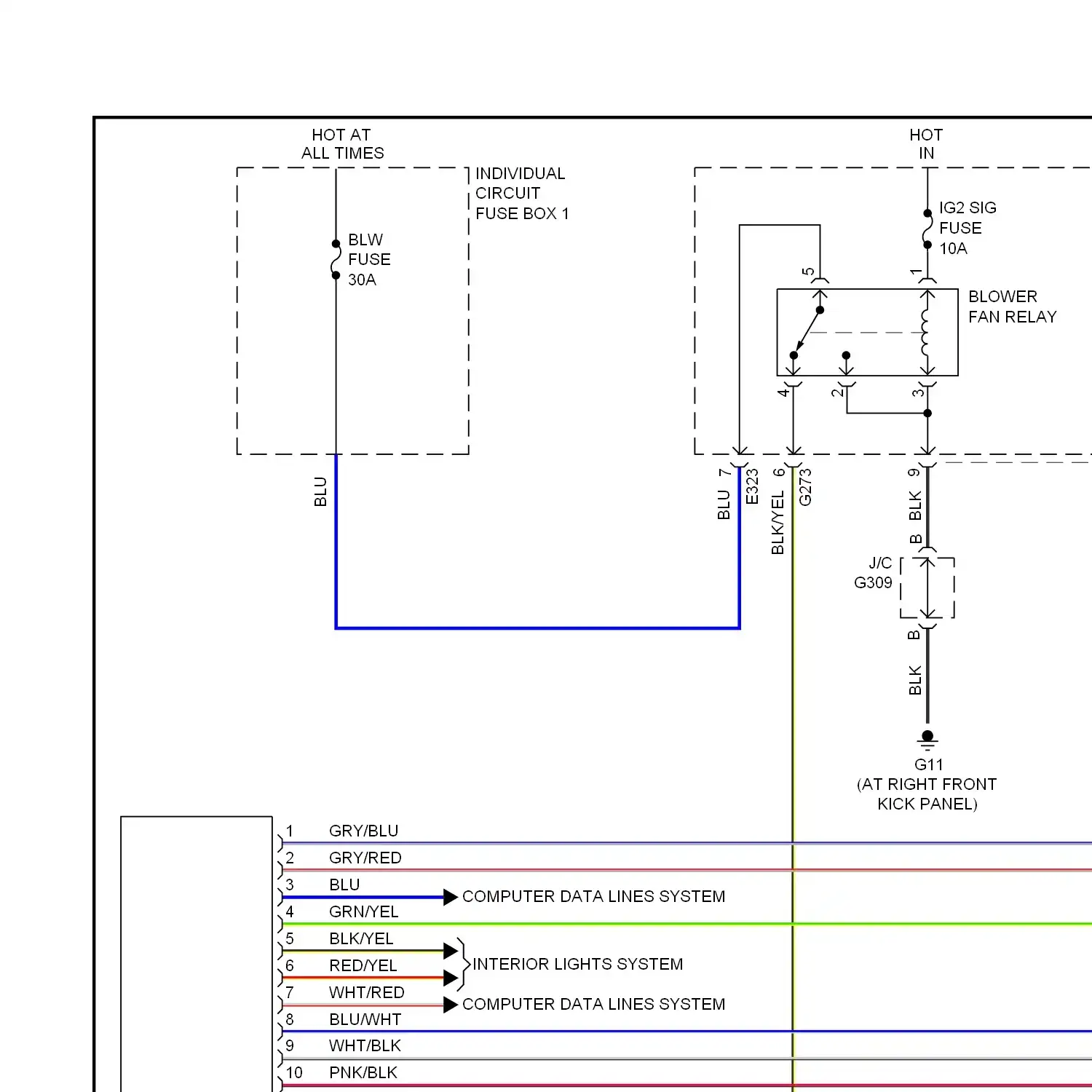Image resolution: width=1092 pixels, height=1092 pixels.
Task: Click the arrowhead ending the WHT/RED wire
Action: point(450,1005)
